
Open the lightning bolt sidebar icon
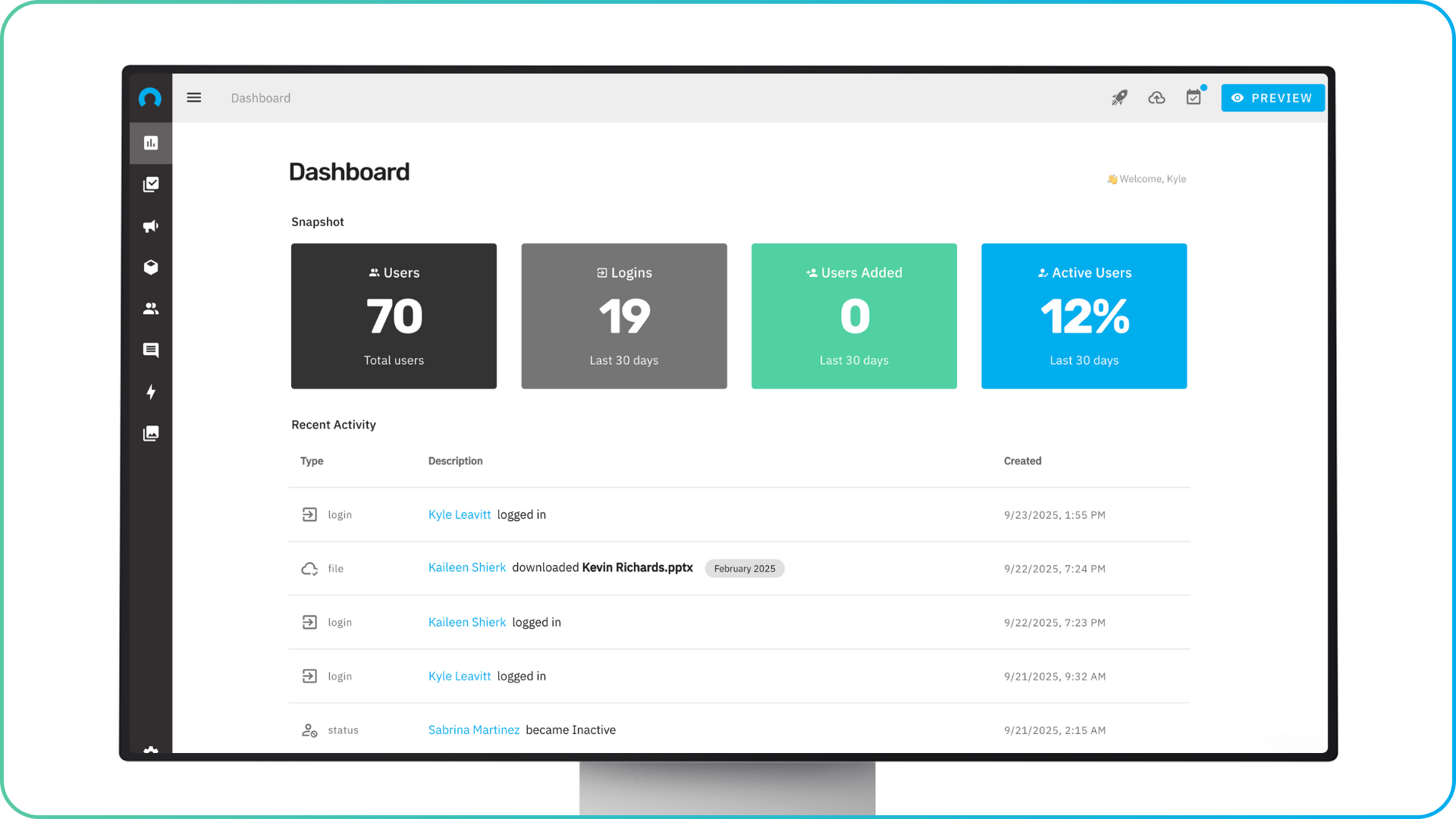coord(151,392)
